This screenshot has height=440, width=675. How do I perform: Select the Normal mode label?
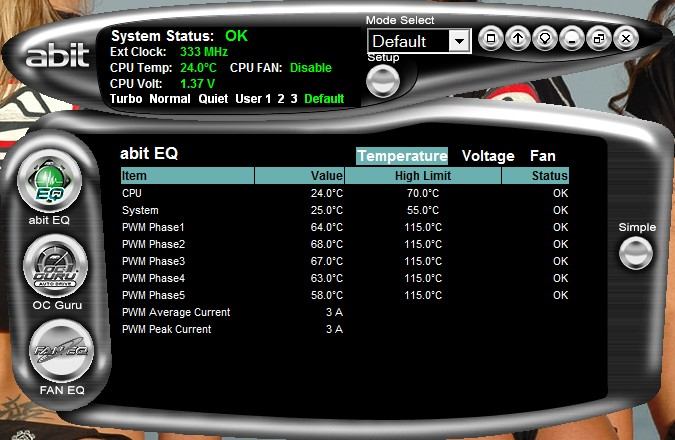(x=170, y=99)
